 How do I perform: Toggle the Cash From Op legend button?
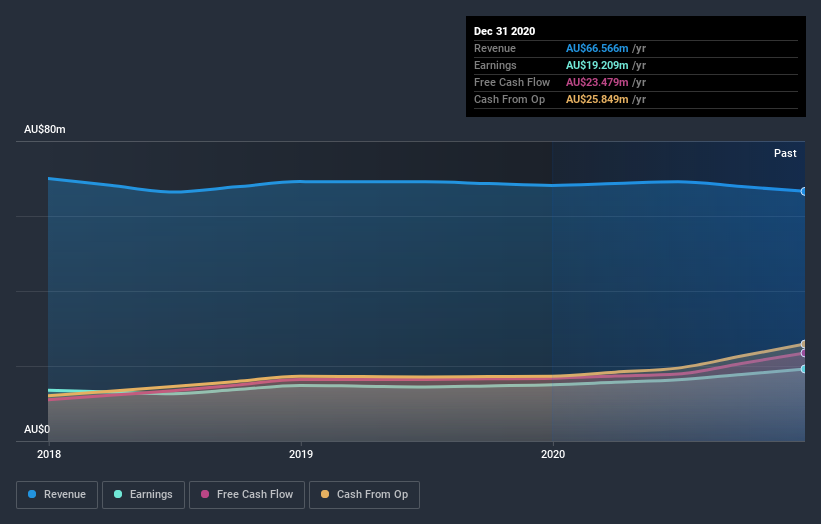tap(364, 495)
